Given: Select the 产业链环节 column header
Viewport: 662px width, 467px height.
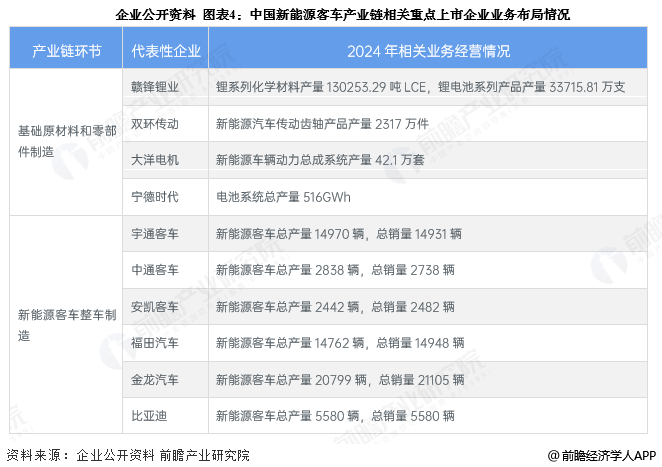Looking at the screenshot, I should (x=66, y=49).
